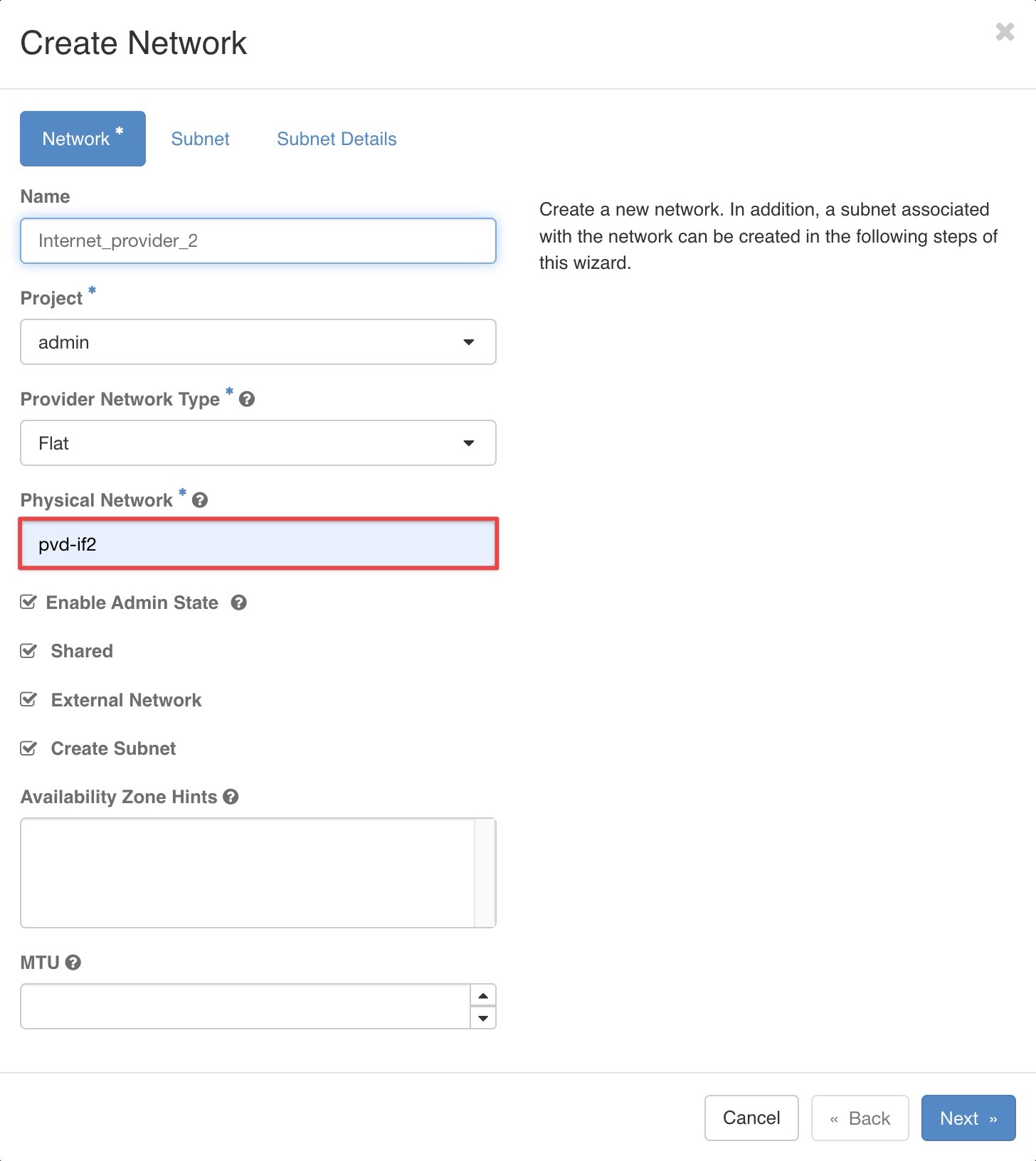Expand Provider Network Type dropdown set to Flat

click(258, 443)
